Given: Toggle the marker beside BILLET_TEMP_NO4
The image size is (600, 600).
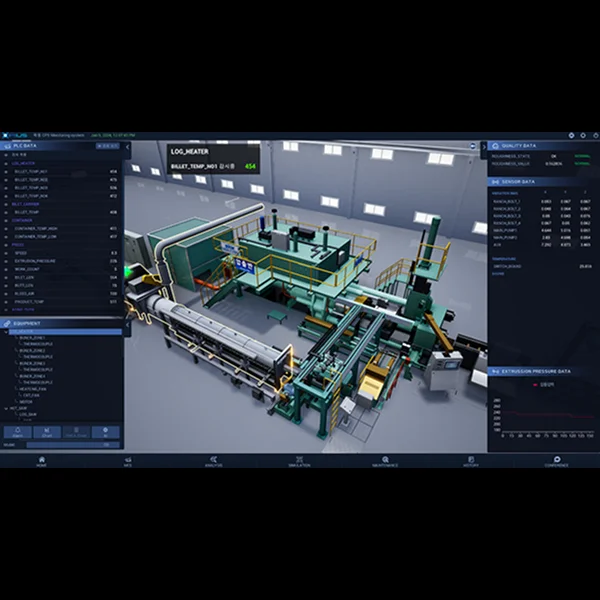Looking at the screenshot, I should [6, 196].
